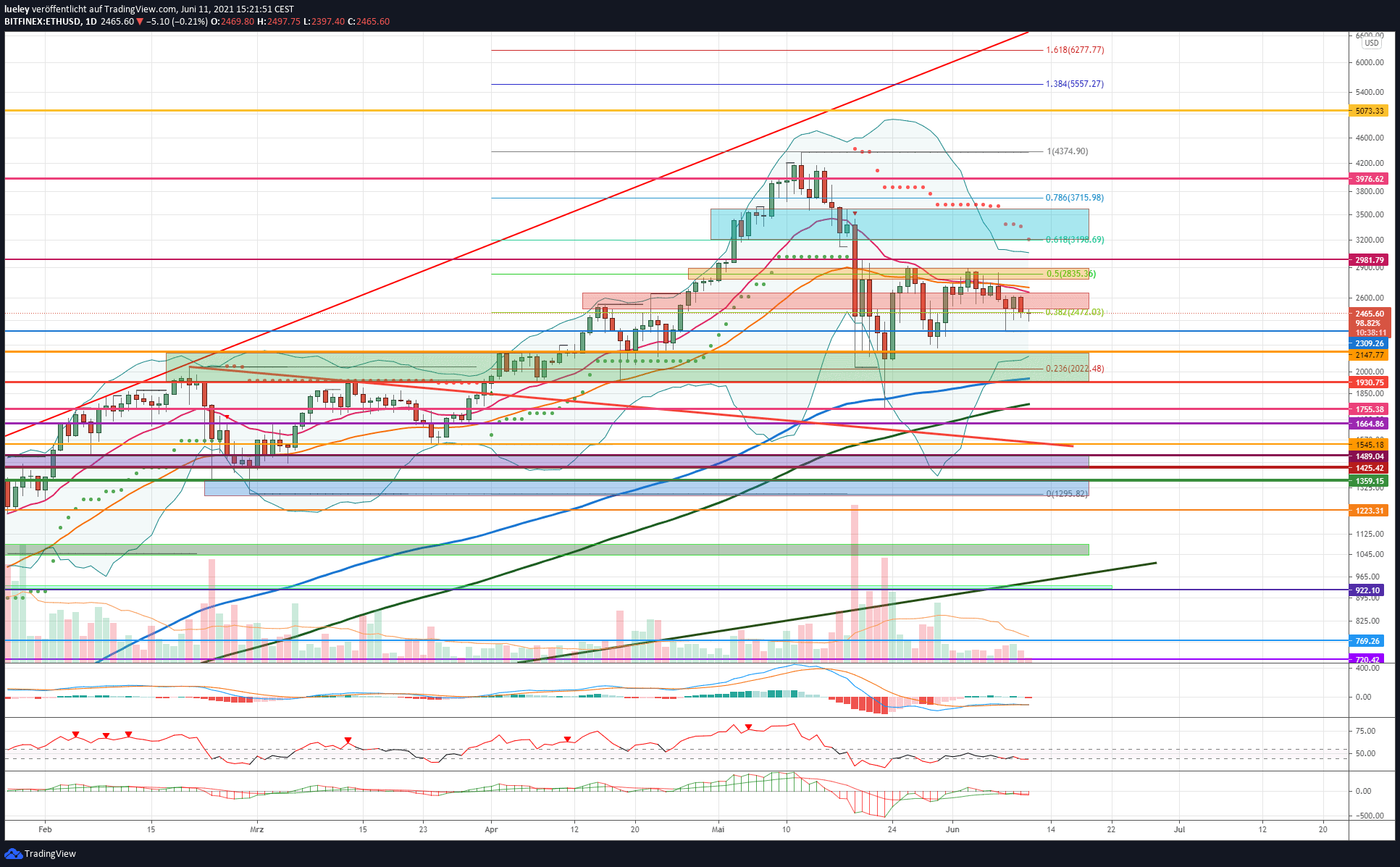Click the Mrz date on time axis
The image size is (1400, 867).
coord(256,829)
